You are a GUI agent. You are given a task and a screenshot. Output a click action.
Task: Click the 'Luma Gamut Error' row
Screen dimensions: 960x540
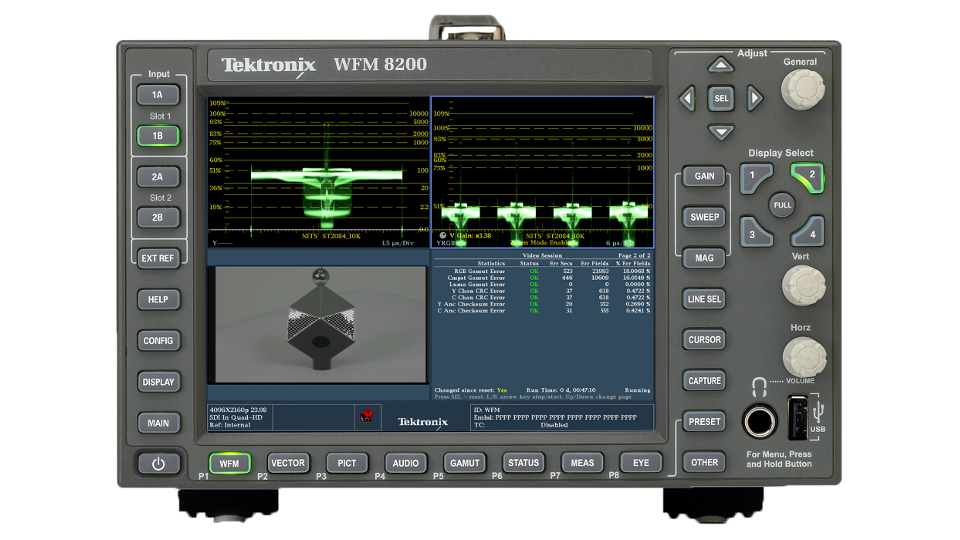pos(542,284)
